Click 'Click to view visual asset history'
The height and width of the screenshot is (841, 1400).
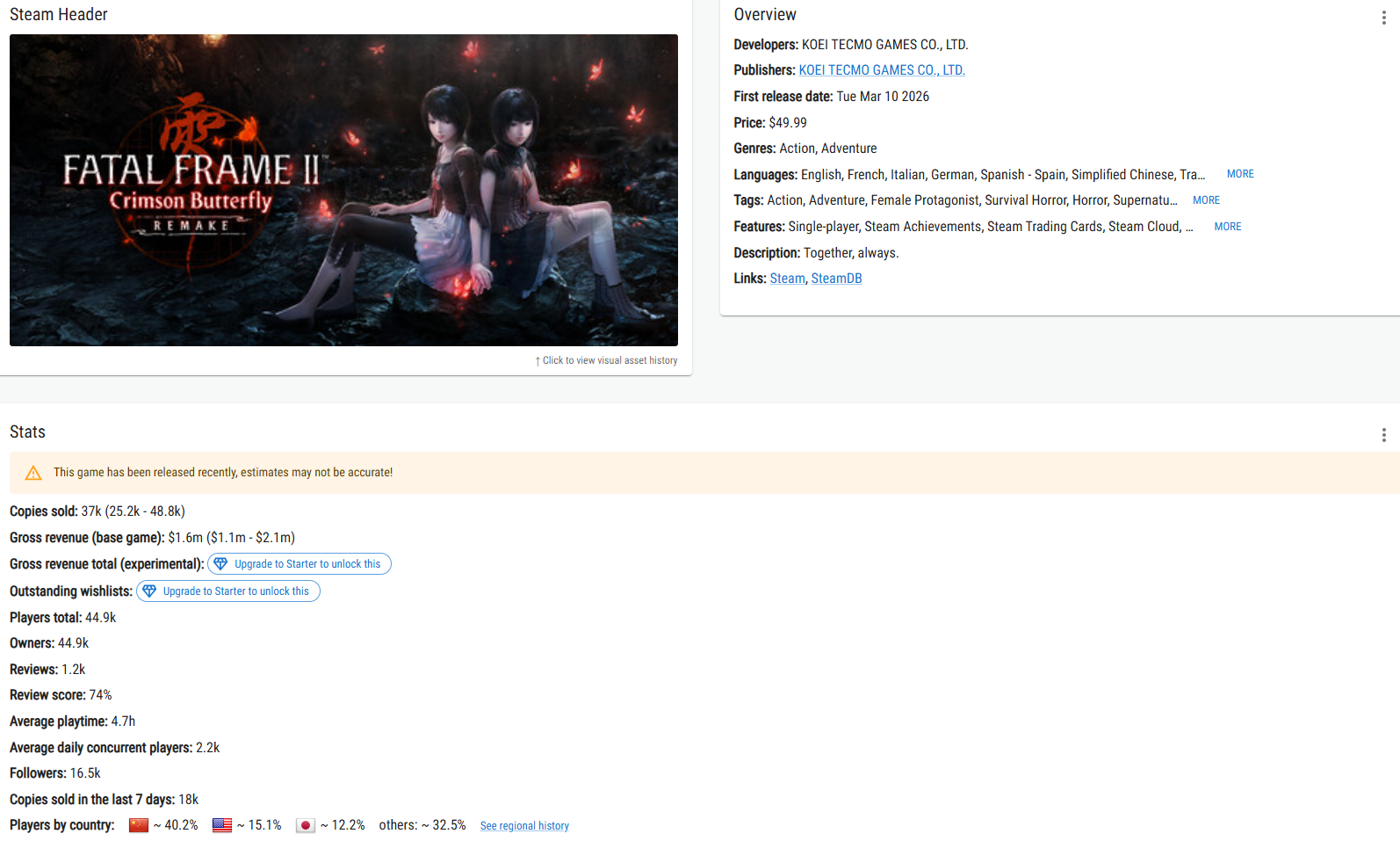[606, 360]
